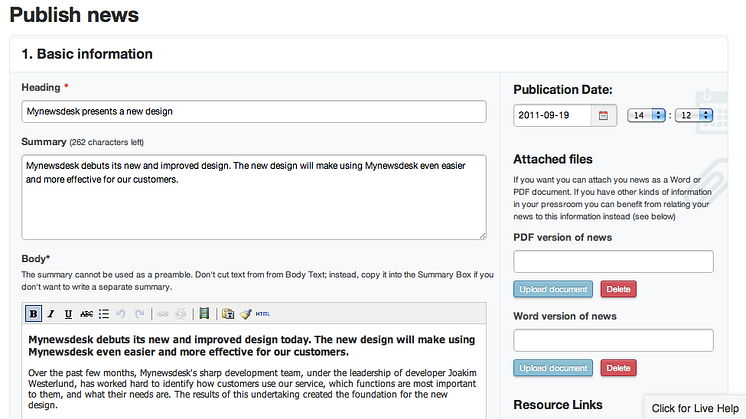The height and width of the screenshot is (419, 746).
Task: Click Delete under PDF version of news
Action: 618,289
